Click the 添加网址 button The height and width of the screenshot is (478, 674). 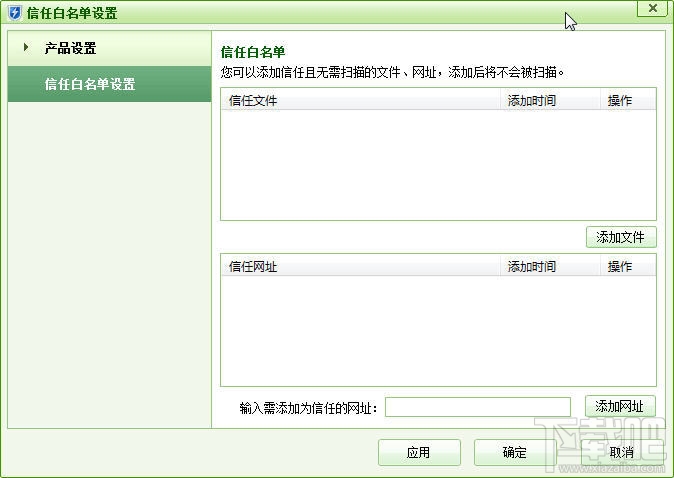(x=620, y=406)
